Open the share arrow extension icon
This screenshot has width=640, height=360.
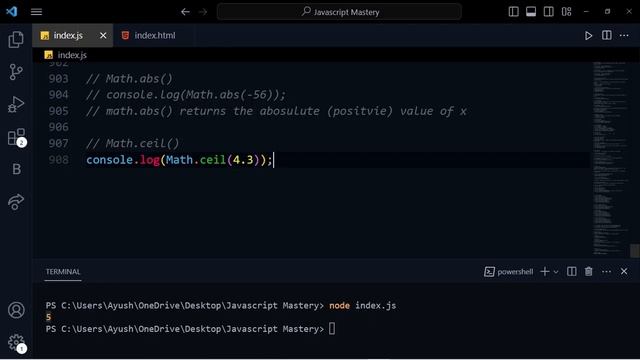point(16,202)
